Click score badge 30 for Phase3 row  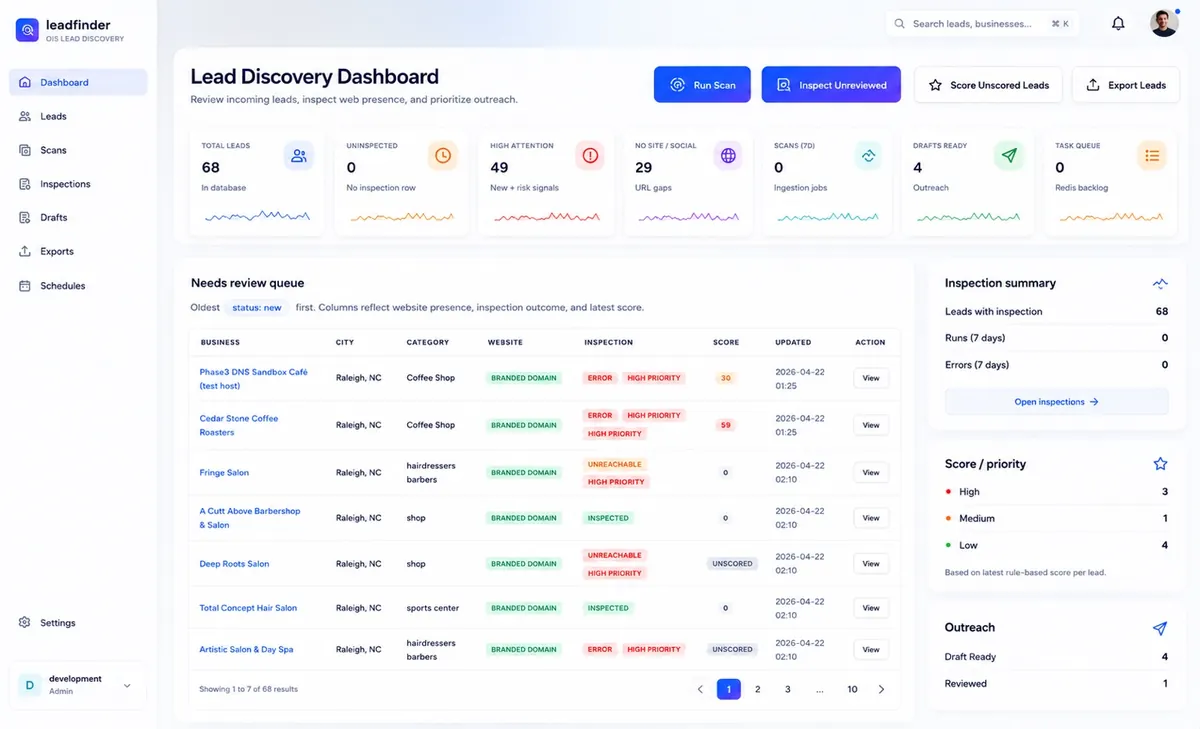(x=726, y=378)
